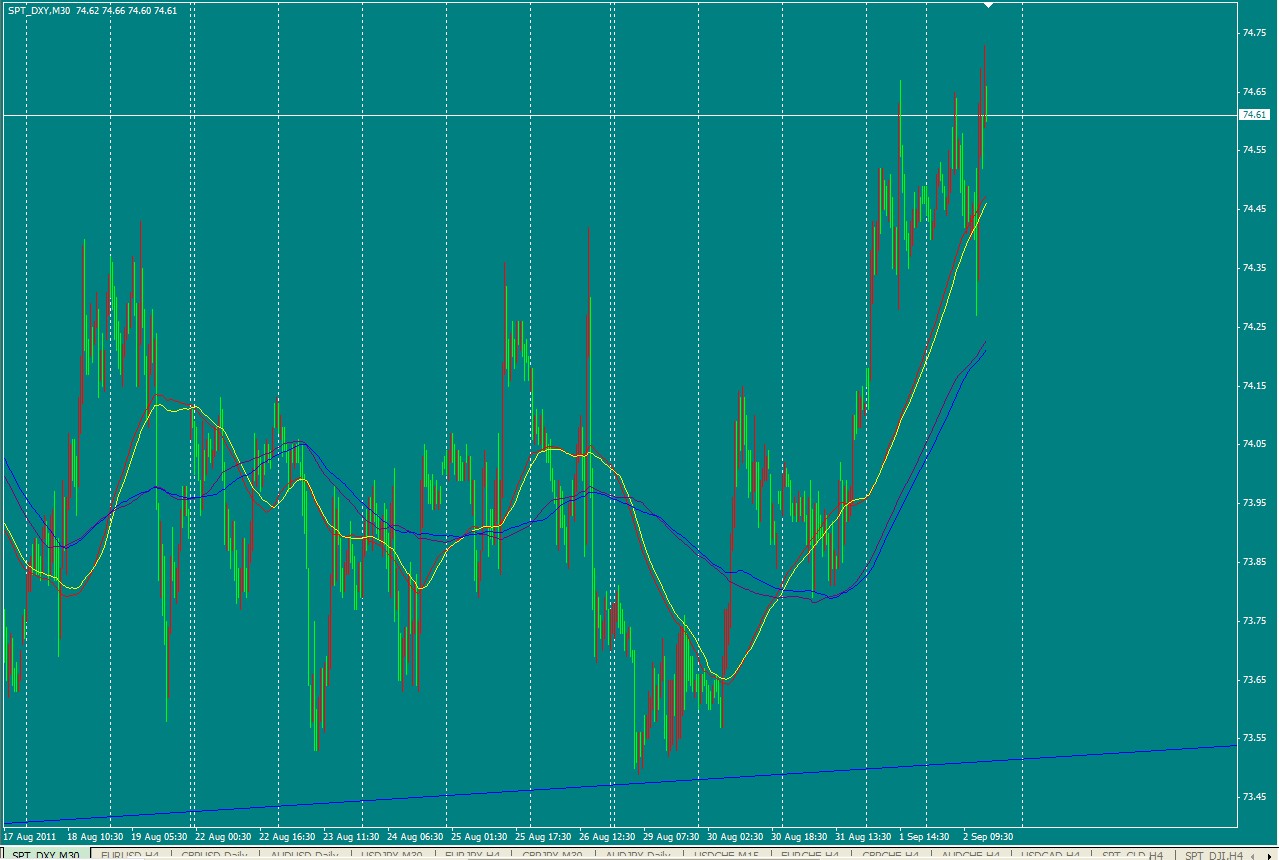The image size is (1279, 860).
Task: Select the SPT_DXY,M30 chart tab
Action: 45,855
